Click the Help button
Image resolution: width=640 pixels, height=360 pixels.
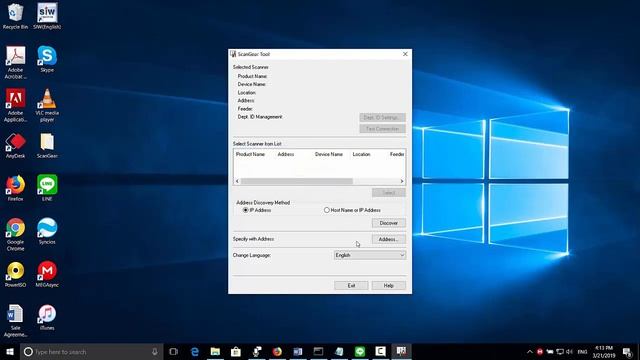pos(389,286)
